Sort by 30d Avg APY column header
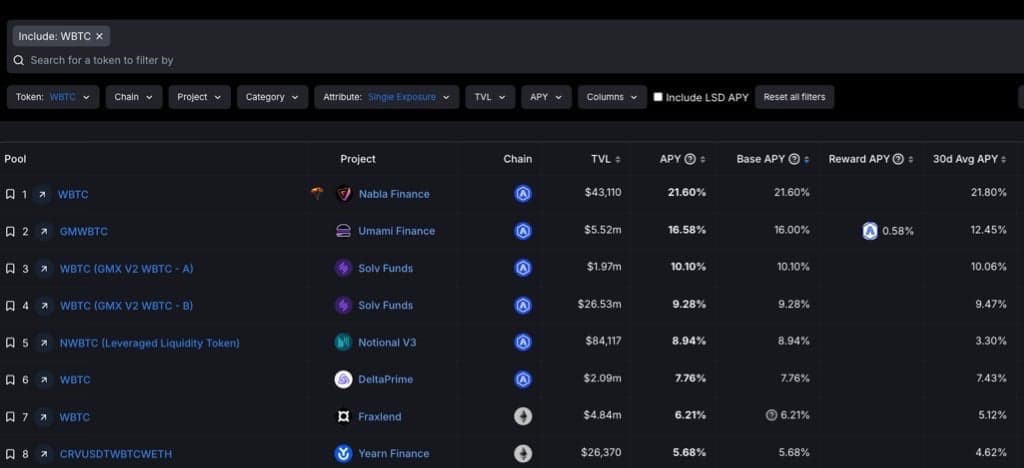The image size is (1024, 468). click(970, 159)
